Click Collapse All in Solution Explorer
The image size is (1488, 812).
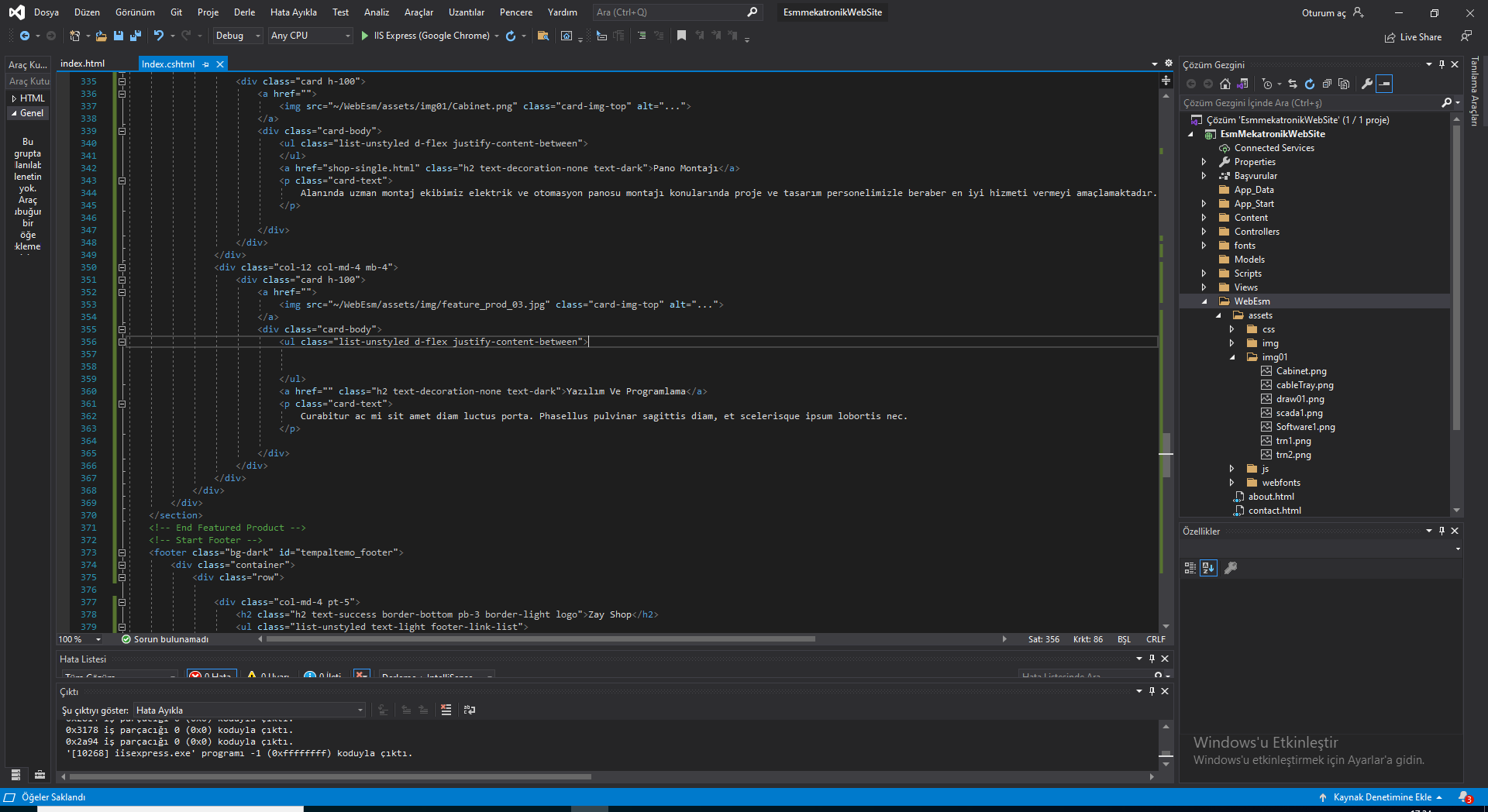1327,84
